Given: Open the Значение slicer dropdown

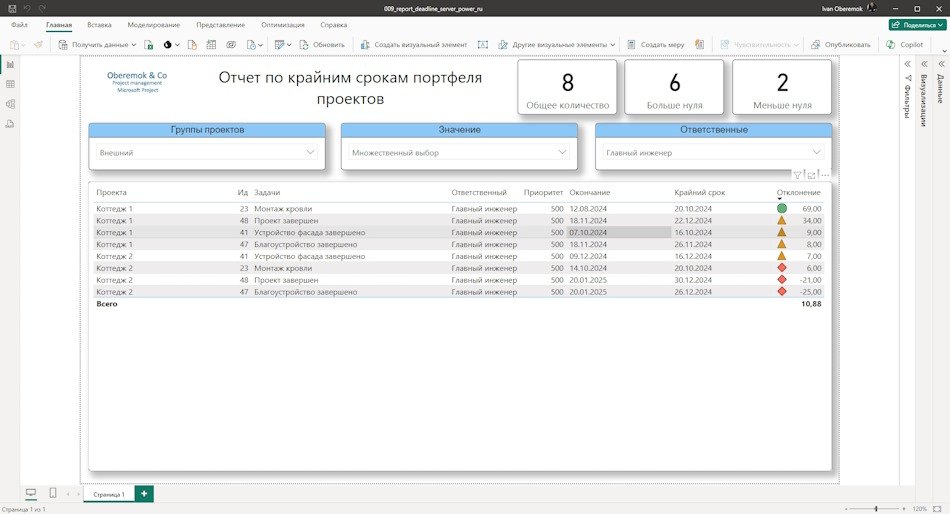Looking at the screenshot, I should coord(562,152).
